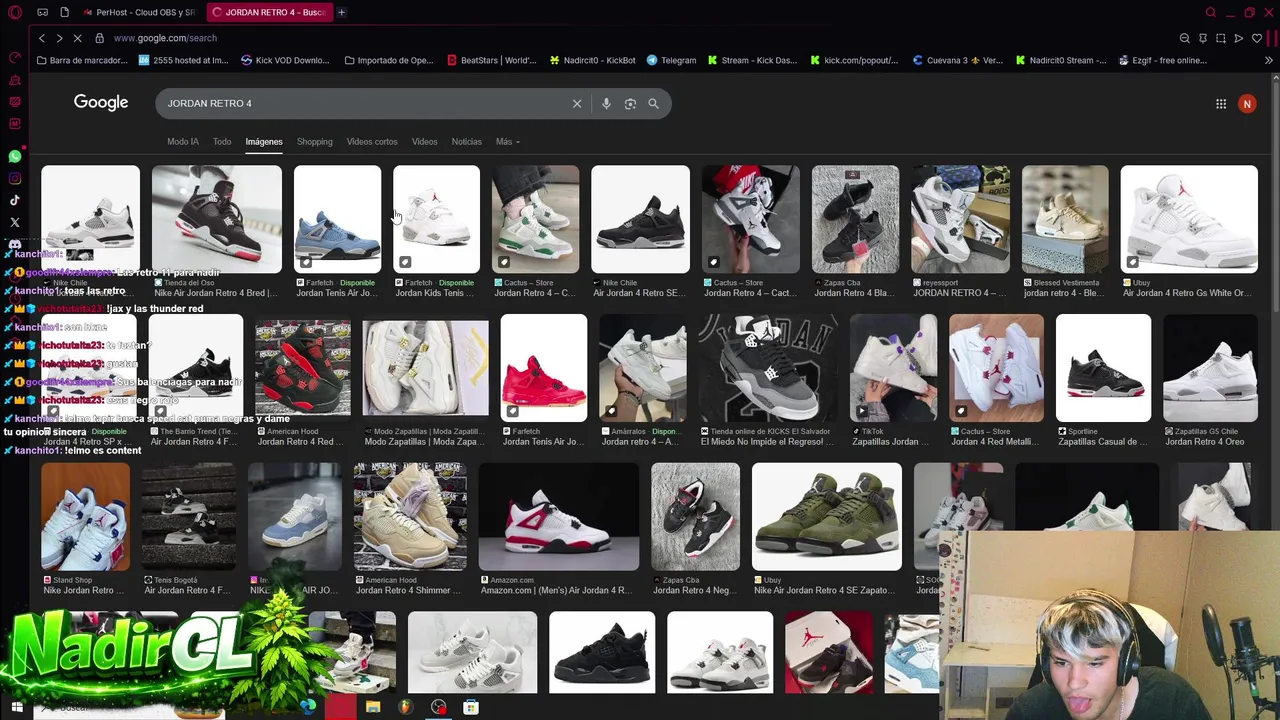Submit search with magnifier button

coord(653,103)
